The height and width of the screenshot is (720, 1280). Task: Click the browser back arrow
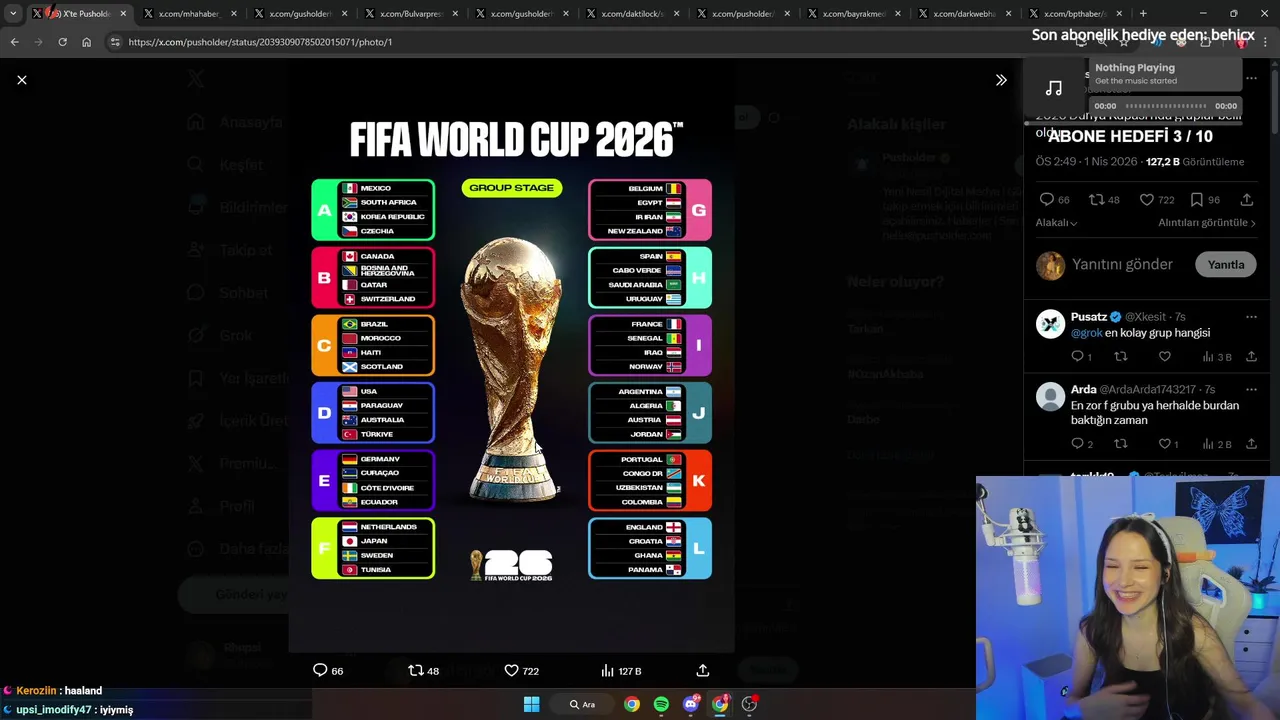[14, 42]
